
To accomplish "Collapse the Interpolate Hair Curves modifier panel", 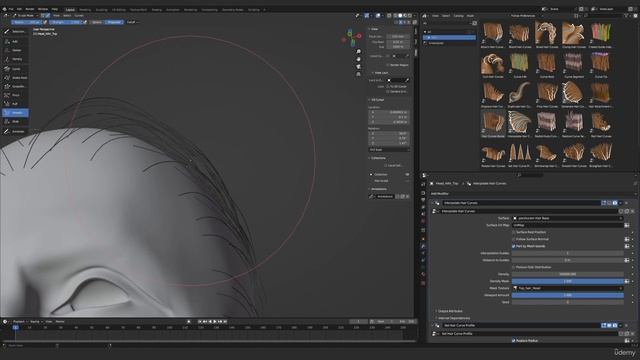I will 432,203.
